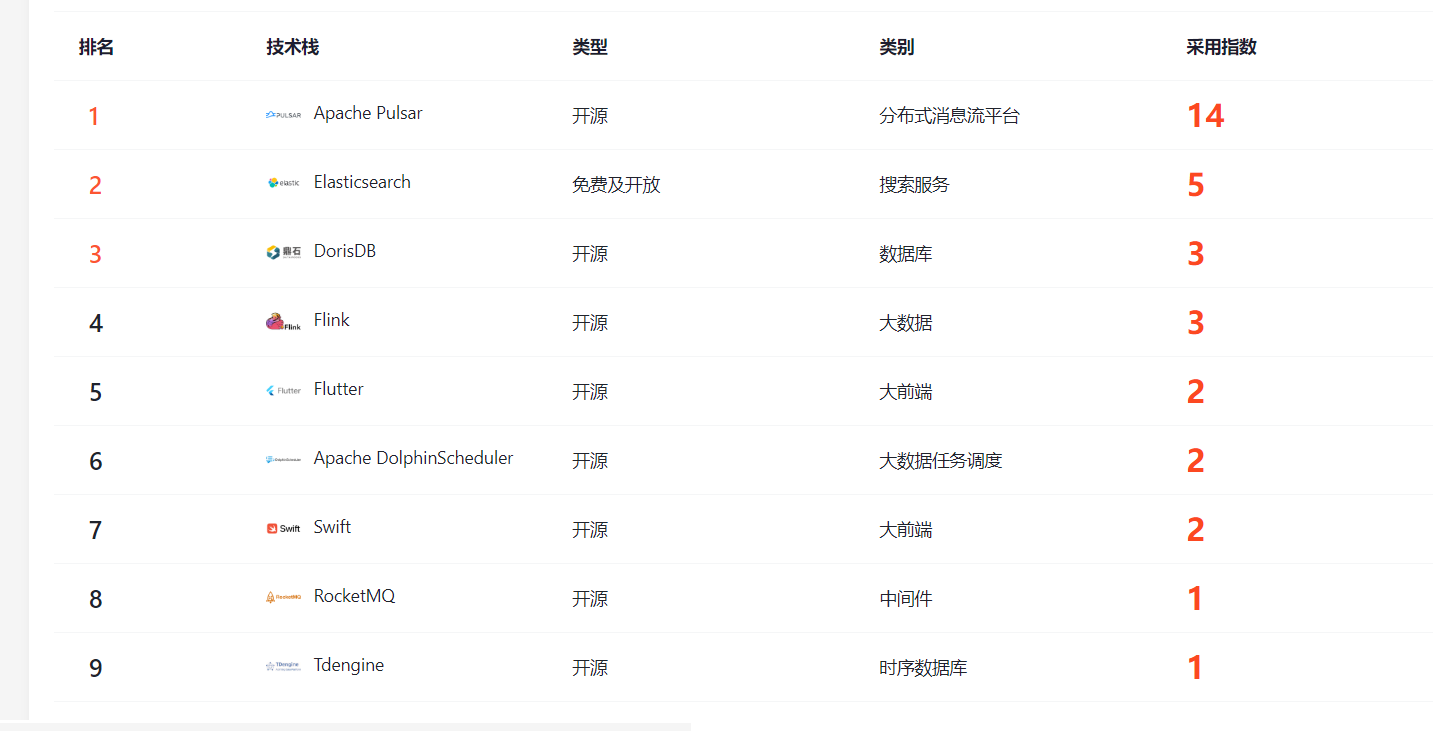
Task: Click rank number 6 in DolphinScheduler row
Action: pos(95,462)
